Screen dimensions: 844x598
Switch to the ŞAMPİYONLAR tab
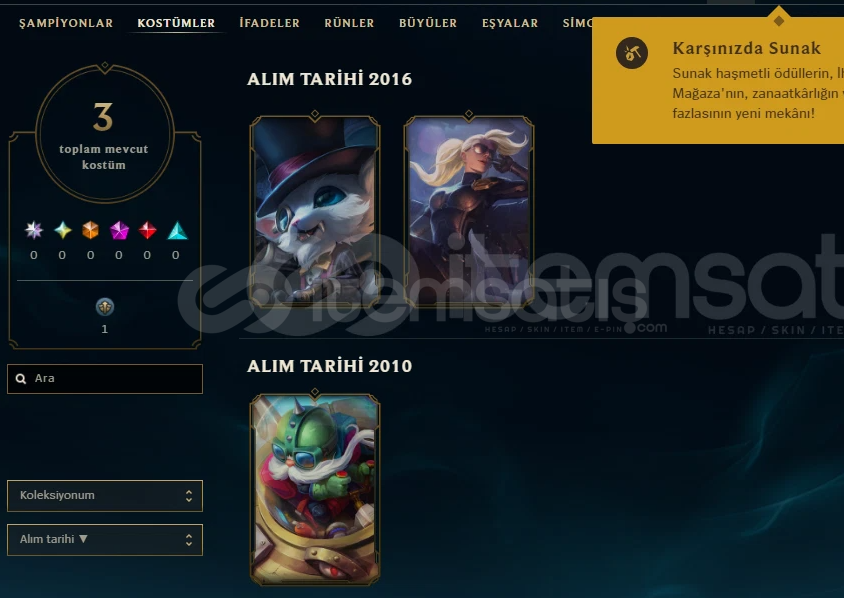pyautogui.click(x=66, y=23)
